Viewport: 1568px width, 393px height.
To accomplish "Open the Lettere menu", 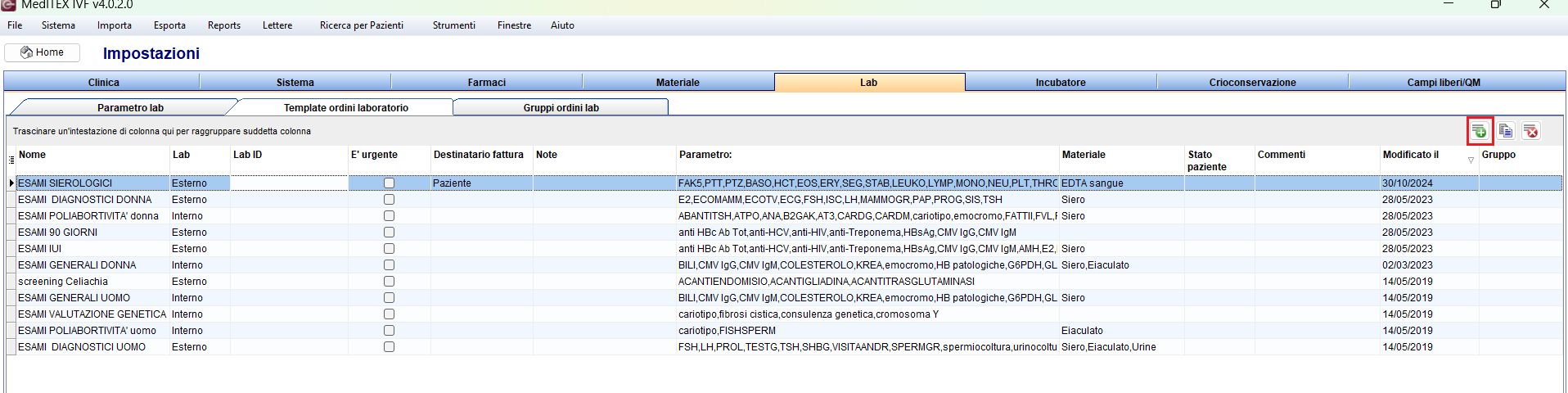I will [277, 25].
